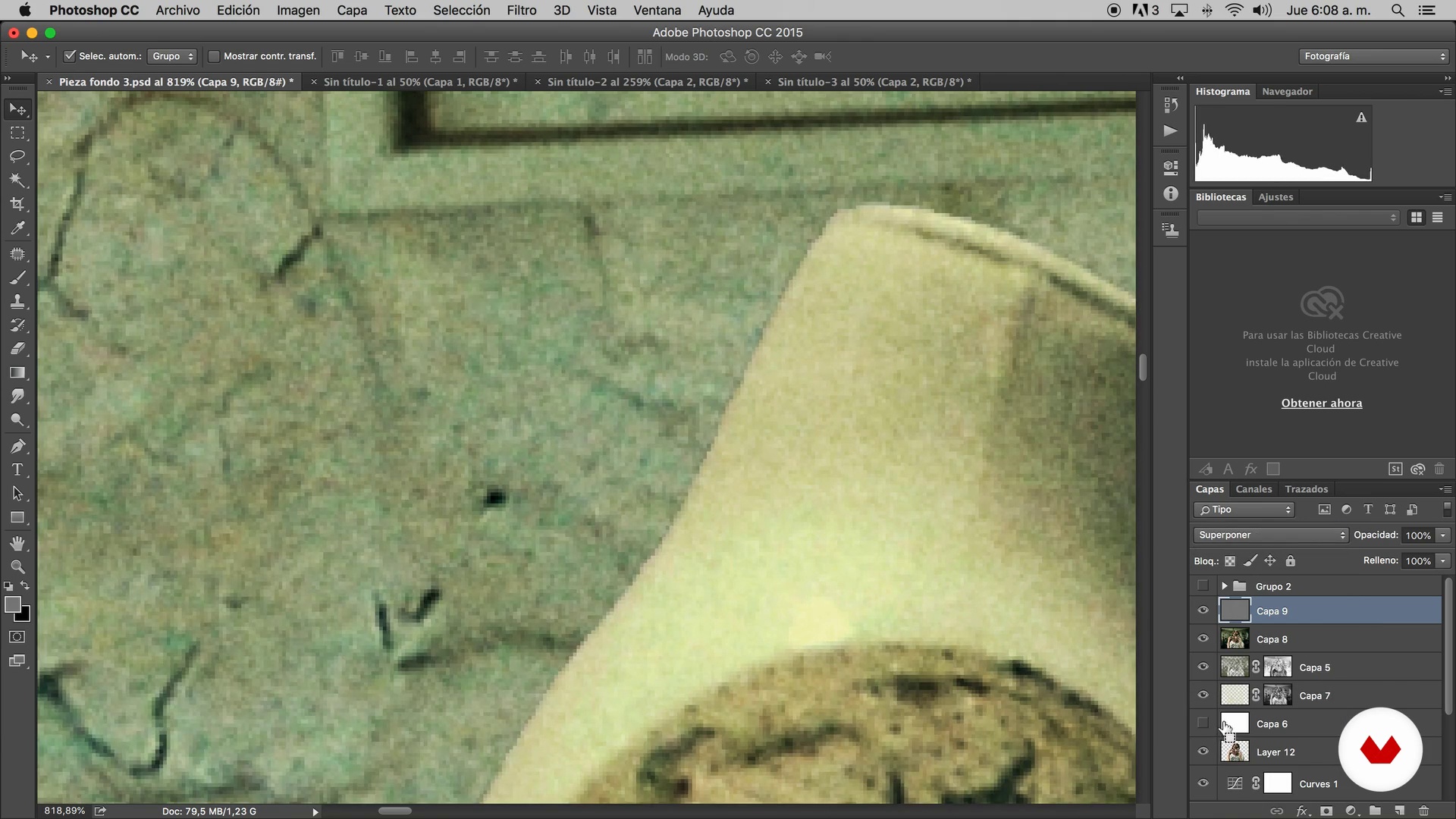This screenshot has height=819, width=1456.
Task: Open the Imagen menu
Action: [x=298, y=11]
